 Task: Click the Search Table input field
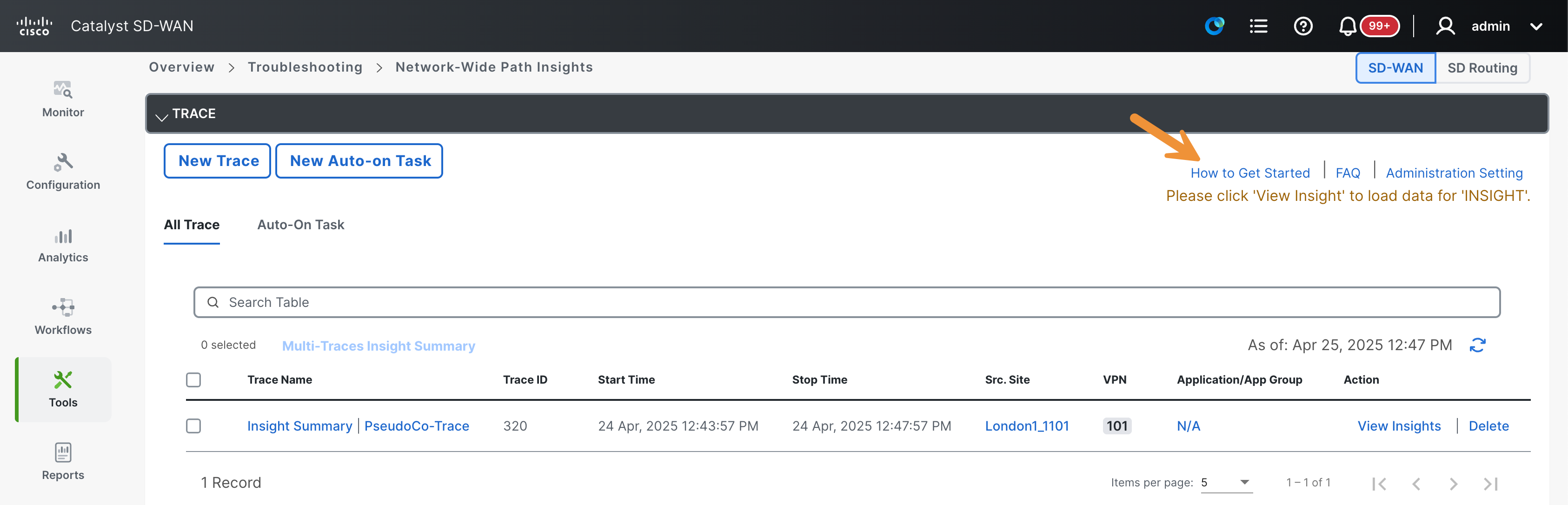[847, 302]
